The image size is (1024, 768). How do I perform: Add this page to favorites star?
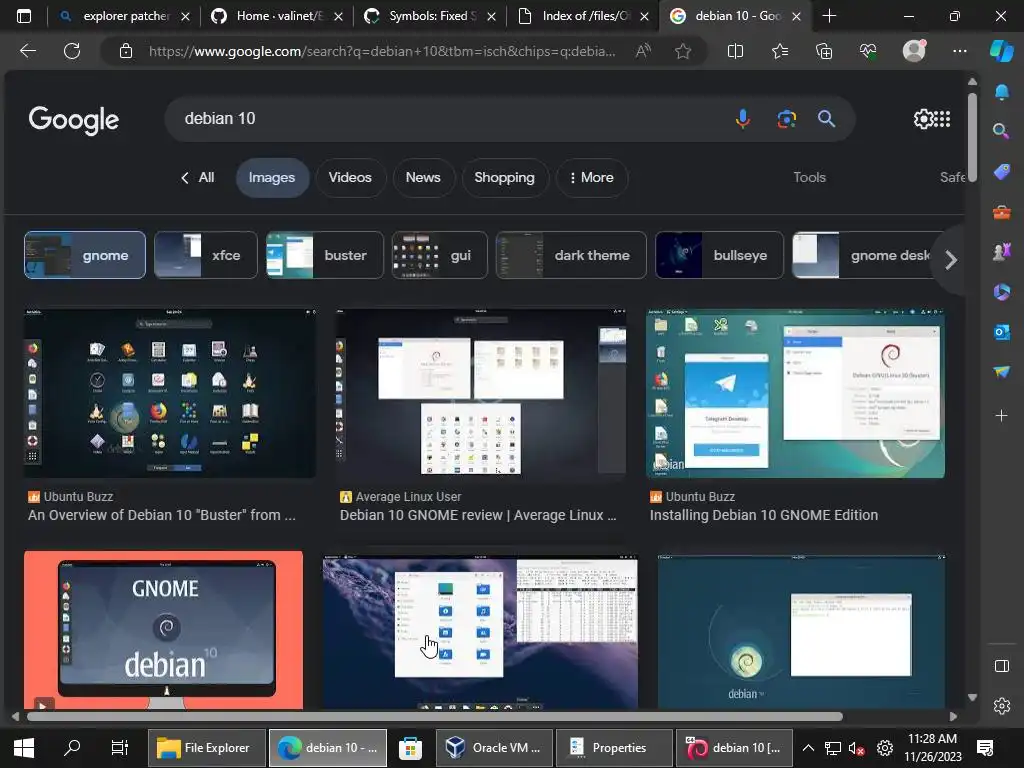pos(683,51)
